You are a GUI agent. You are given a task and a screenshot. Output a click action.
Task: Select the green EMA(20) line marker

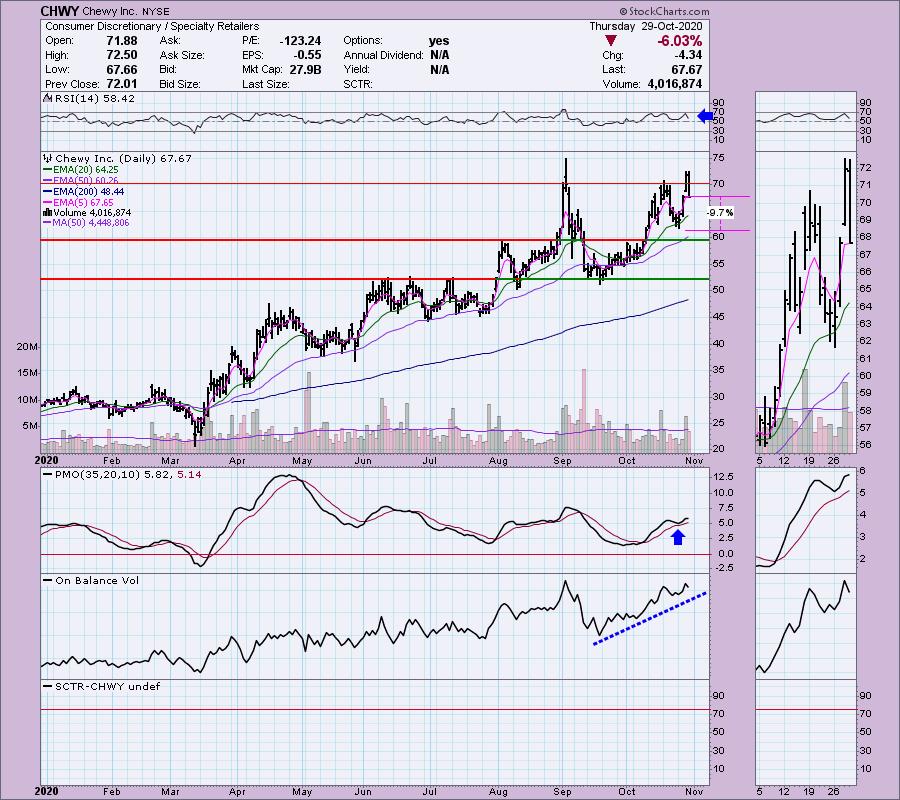point(47,170)
